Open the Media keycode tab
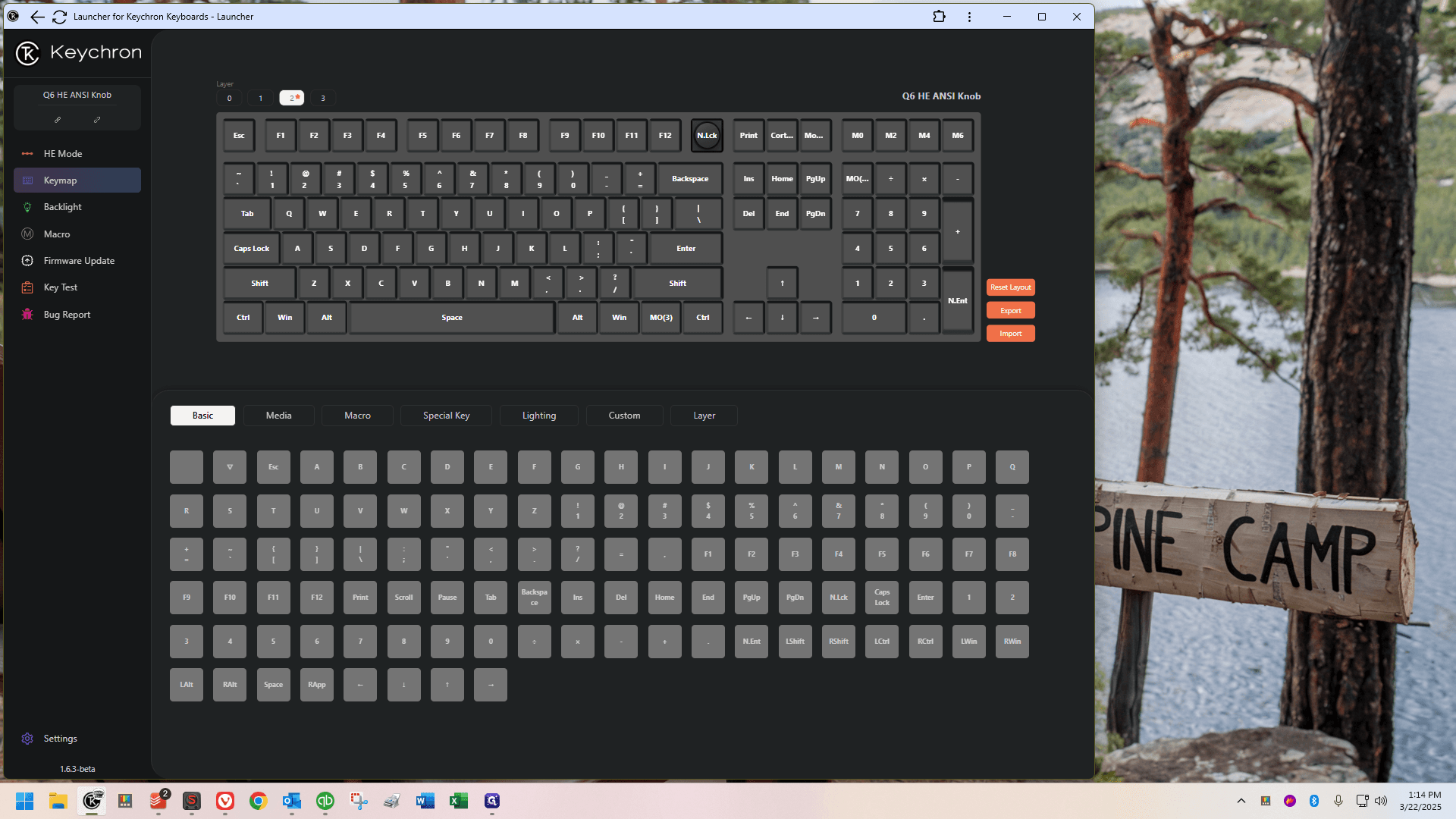 [279, 416]
